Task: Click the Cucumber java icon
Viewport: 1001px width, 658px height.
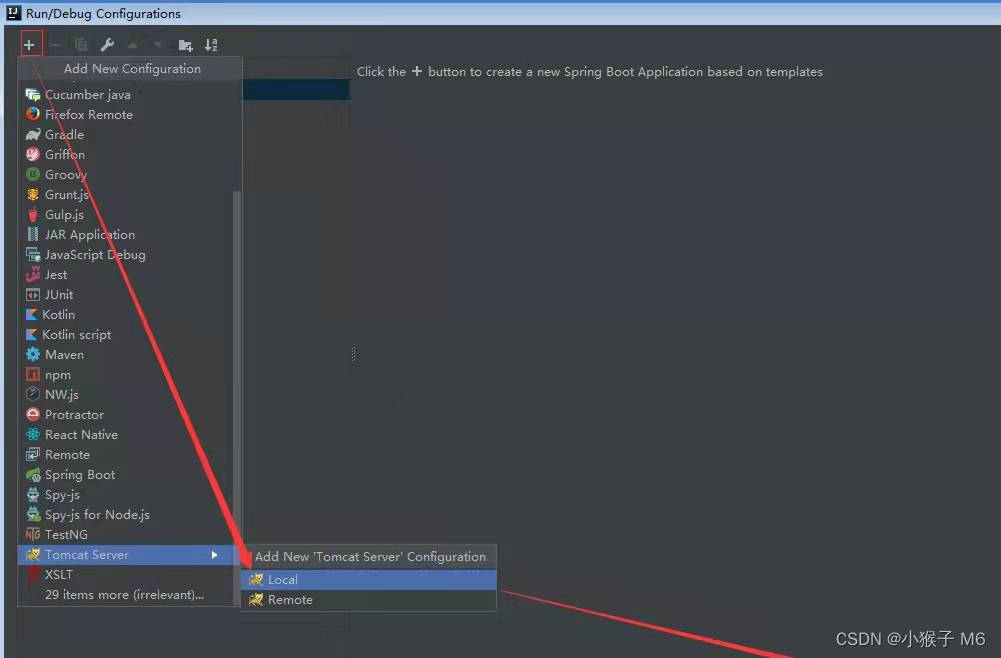Action: [33, 94]
